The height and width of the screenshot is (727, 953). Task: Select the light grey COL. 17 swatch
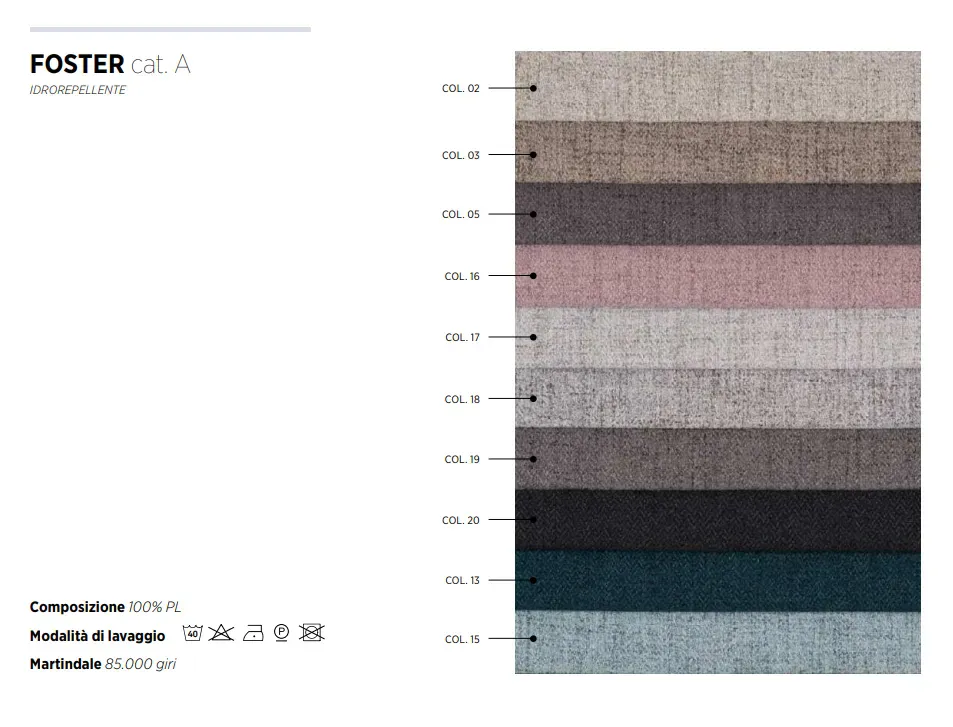718,338
